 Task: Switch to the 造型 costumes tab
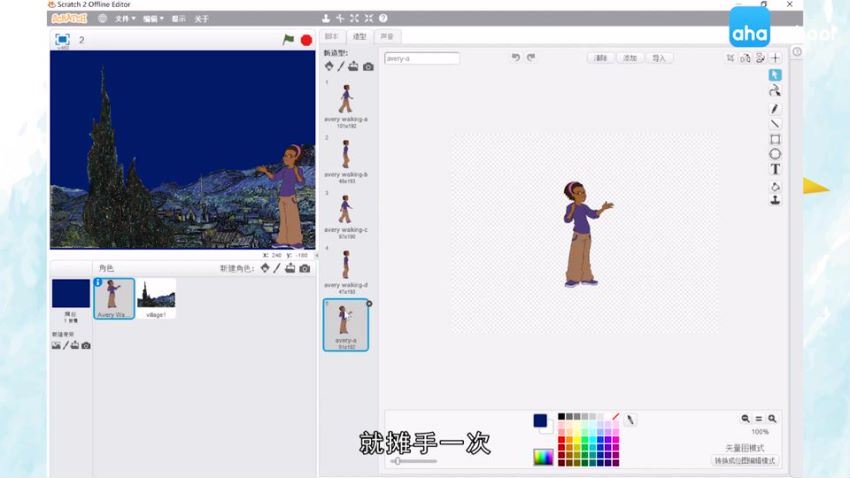point(359,36)
